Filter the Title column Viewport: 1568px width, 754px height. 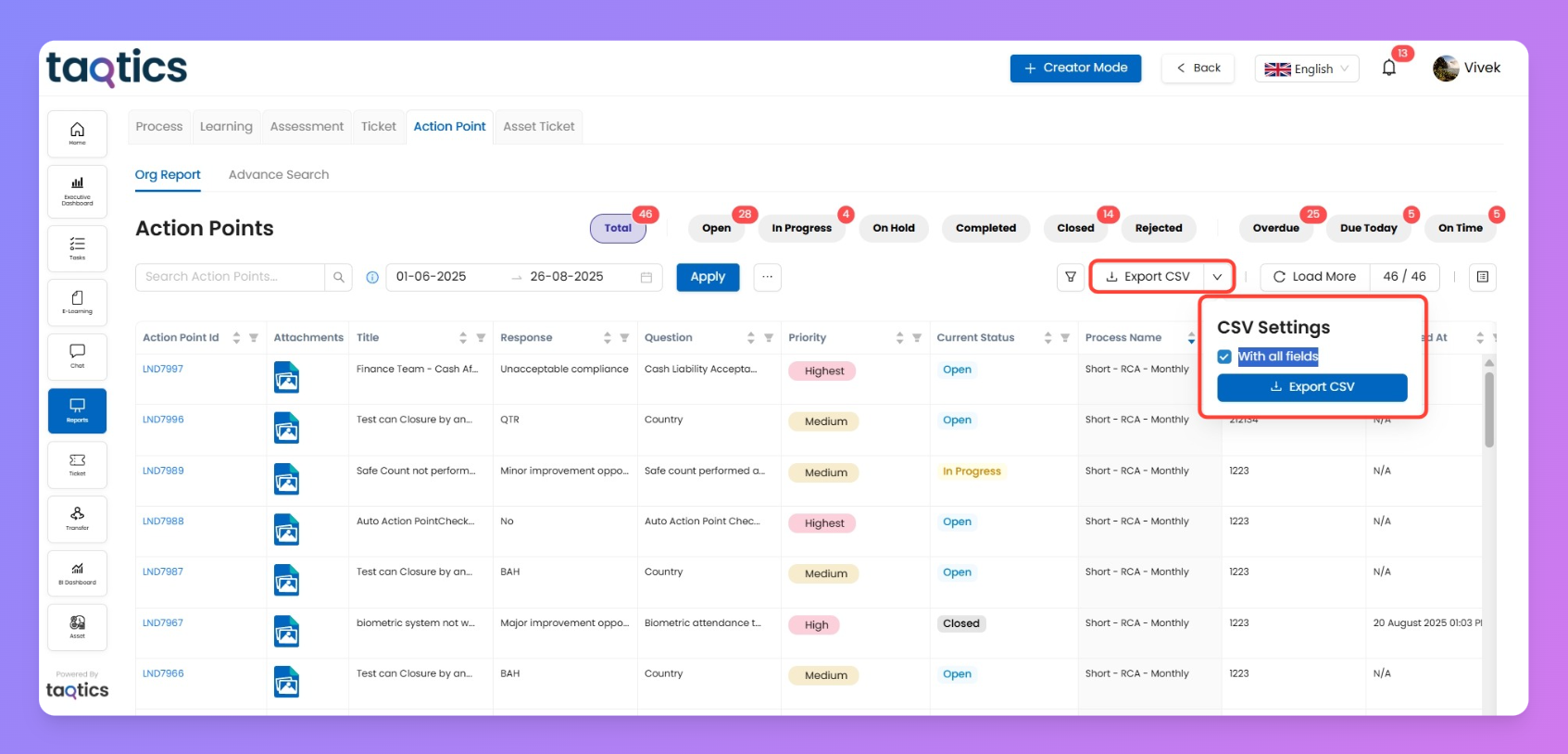pyautogui.click(x=481, y=338)
